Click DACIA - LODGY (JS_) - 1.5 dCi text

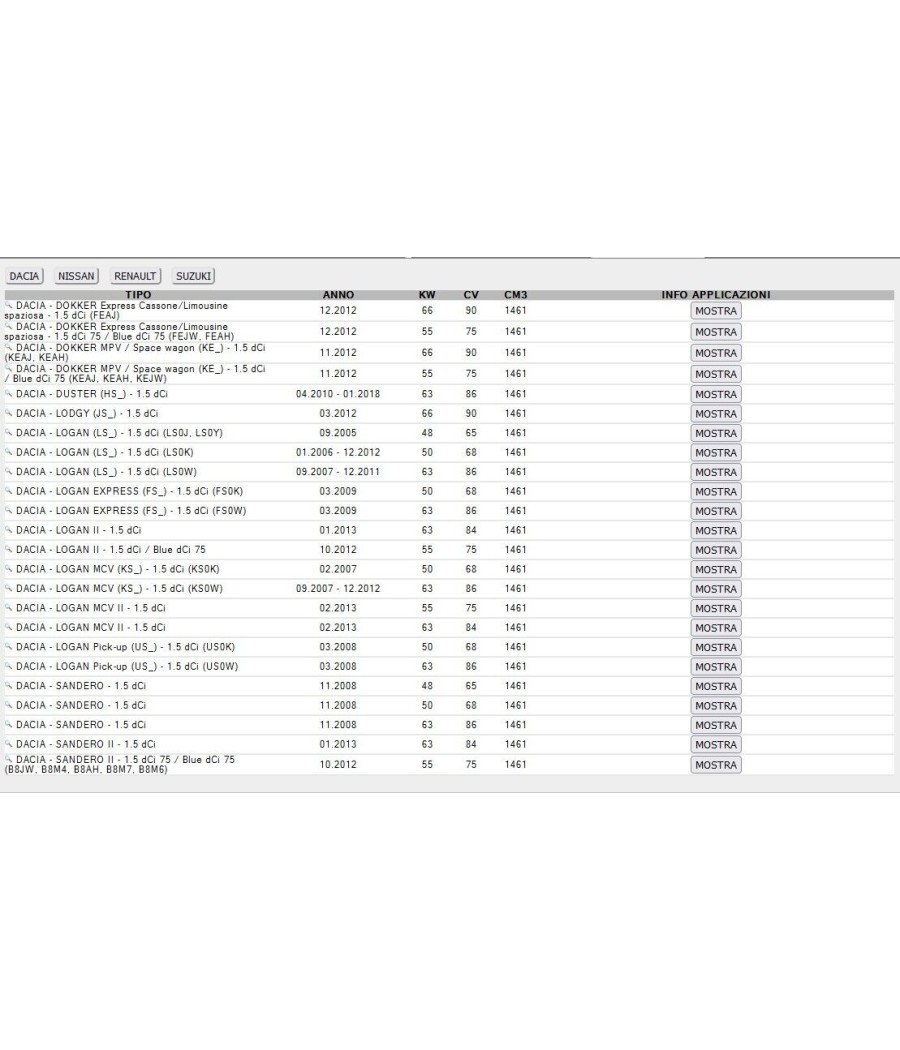pyautogui.click(x=87, y=413)
